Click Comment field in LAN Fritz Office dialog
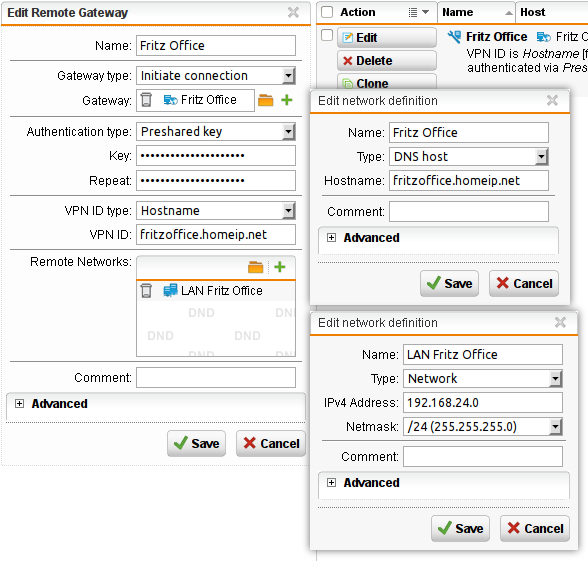The image size is (588, 561). (x=483, y=456)
